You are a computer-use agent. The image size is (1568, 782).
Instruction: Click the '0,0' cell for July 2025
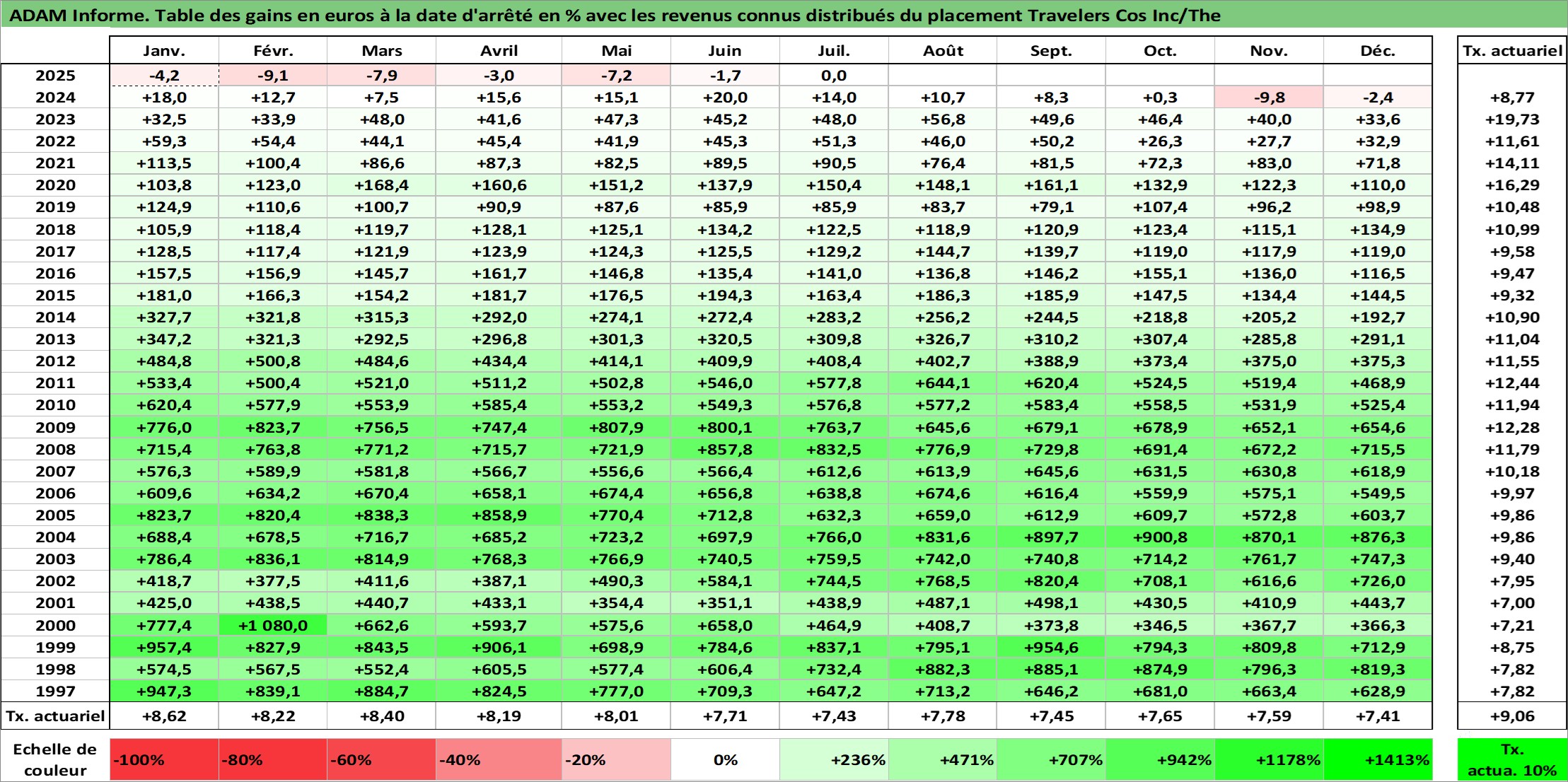click(834, 76)
